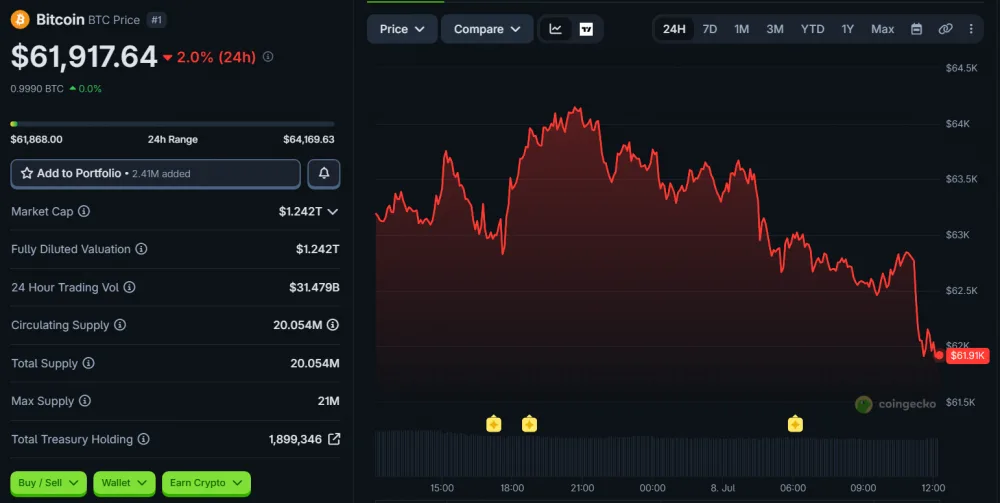Screen dimensions: 1000x503
Task: Click the $61,917.64 price text
Action: 84,57
